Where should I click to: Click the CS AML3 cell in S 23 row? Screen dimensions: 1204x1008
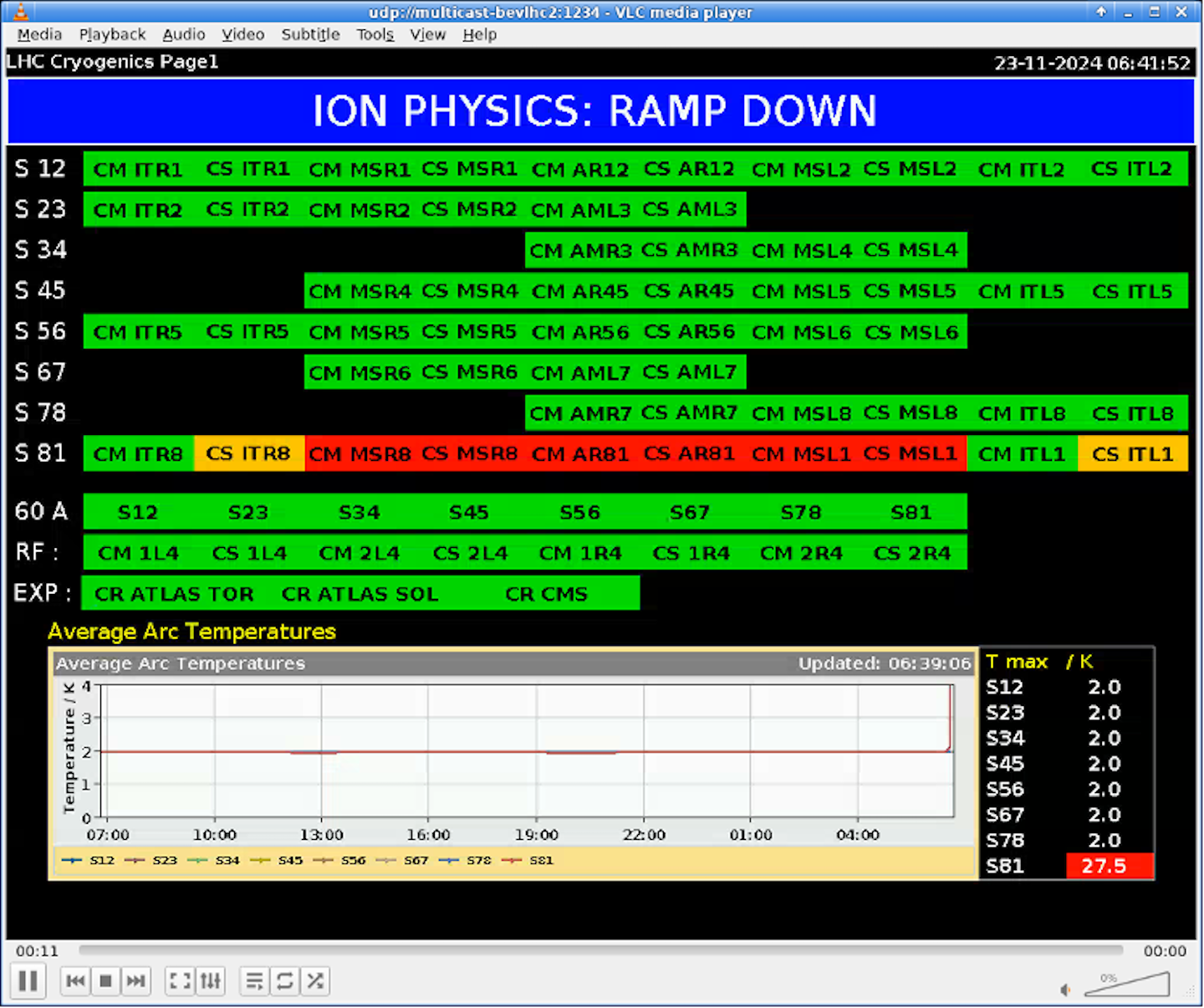pyautogui.click(x=690, y=209)
